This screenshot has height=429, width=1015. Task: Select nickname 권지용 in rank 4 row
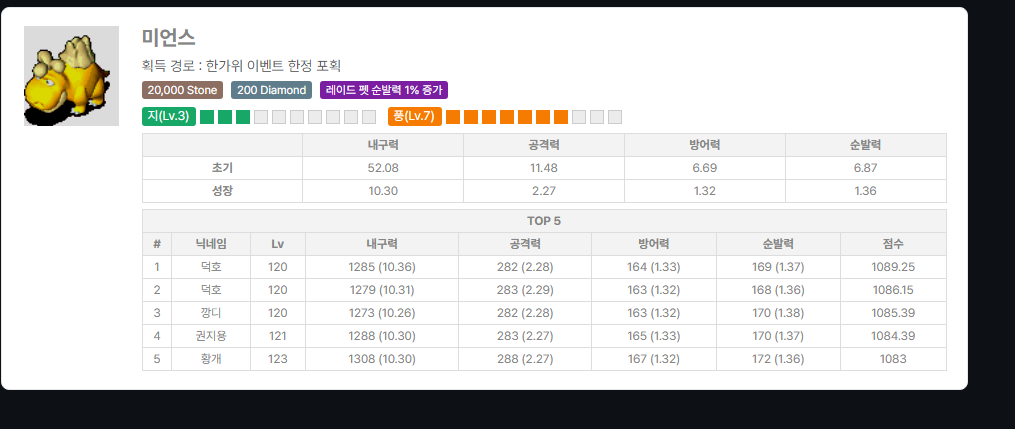tap(211, 336)
